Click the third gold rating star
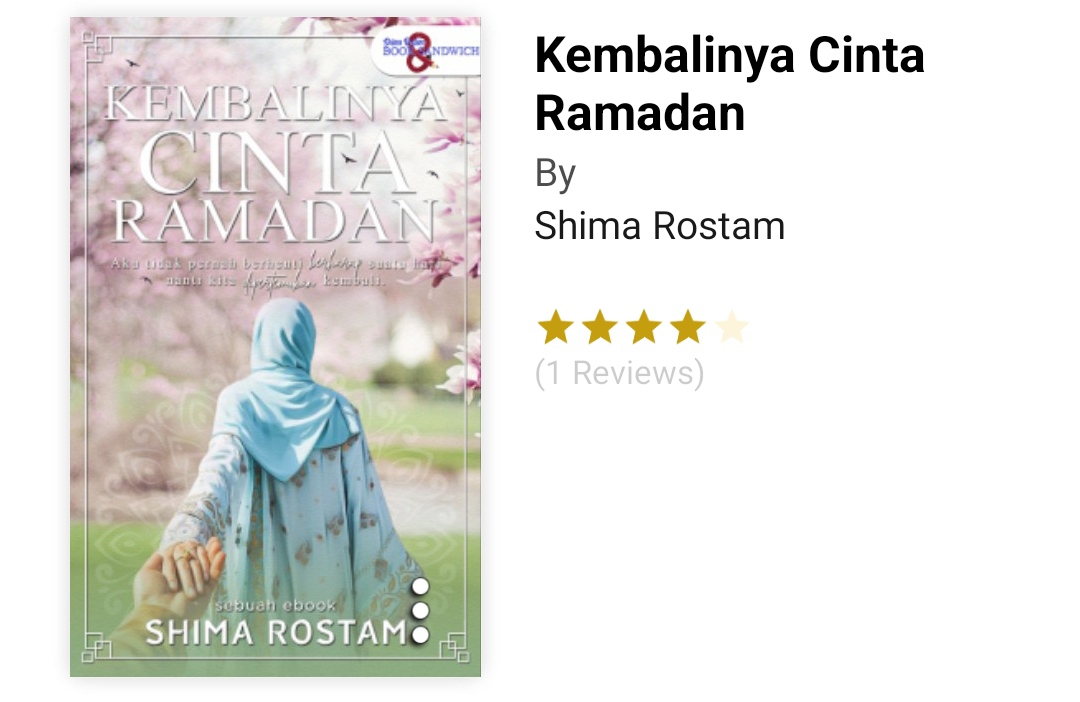The width and height of the screenshot is (1080, 702). tap(643, 327)
